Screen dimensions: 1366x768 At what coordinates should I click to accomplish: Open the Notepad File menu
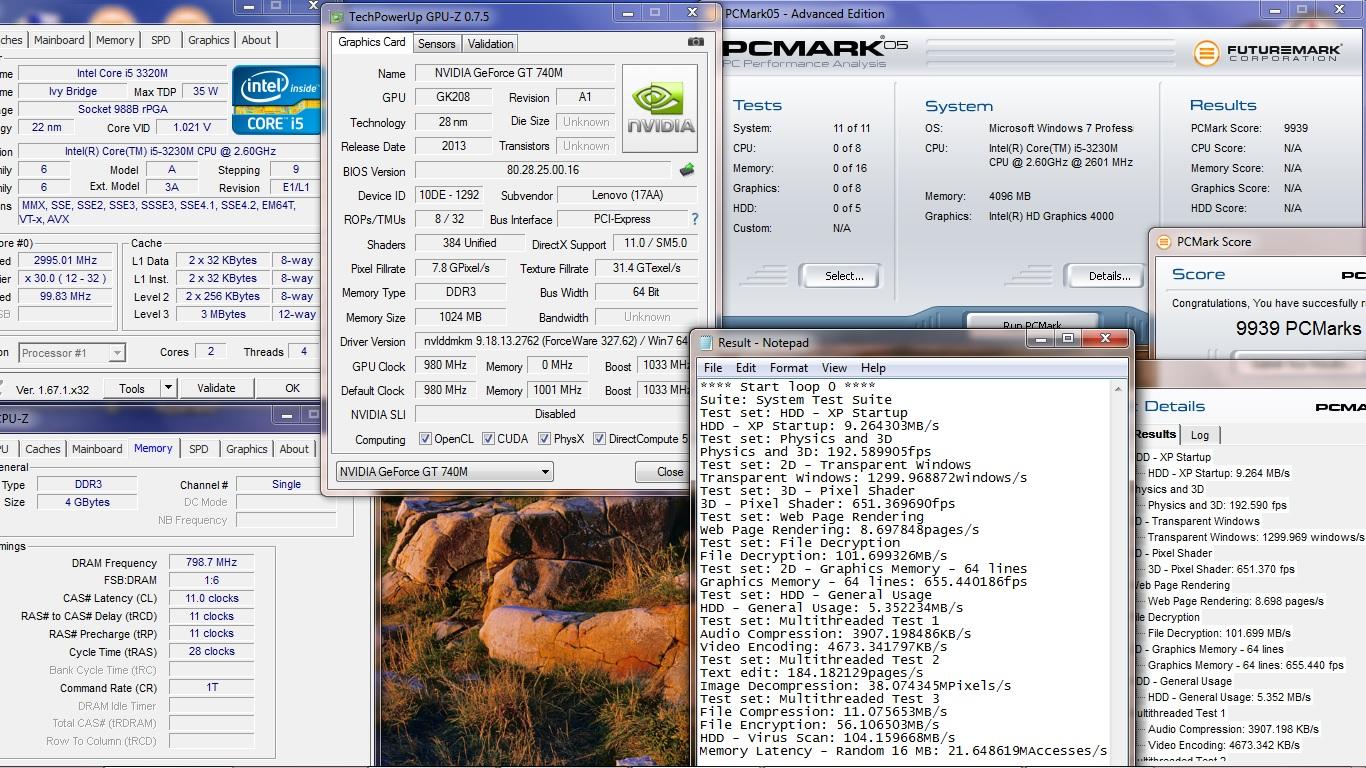[713, 368]
